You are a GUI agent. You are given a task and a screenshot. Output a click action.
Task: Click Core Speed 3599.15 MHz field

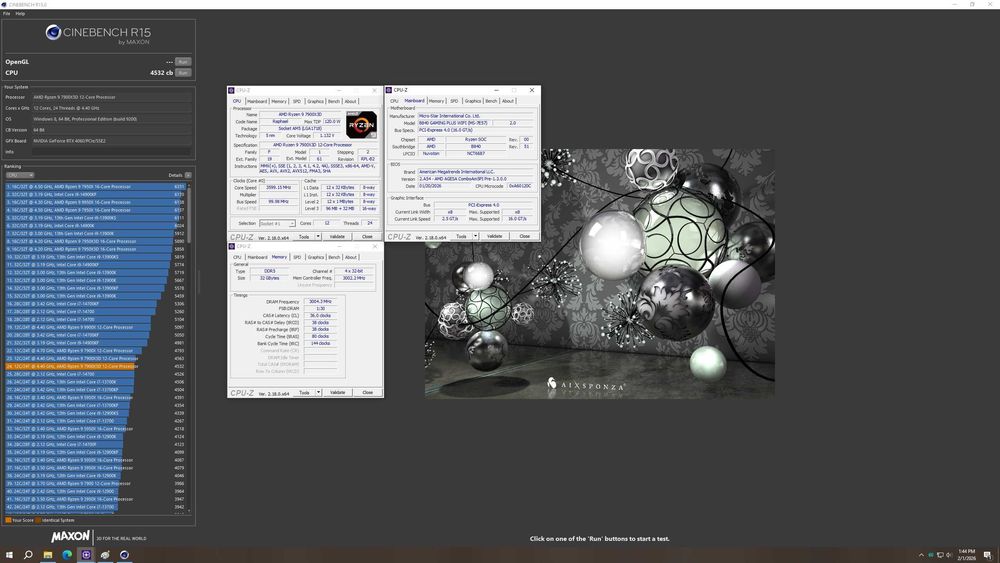(277, 187)
